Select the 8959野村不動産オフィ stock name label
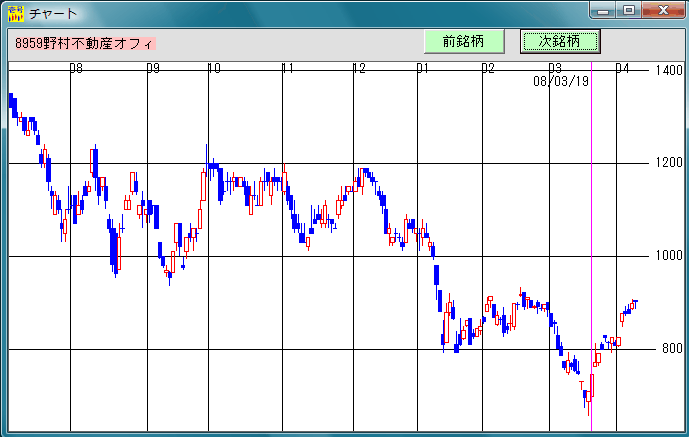Screen dimensions: 689x437 coord(85,43)
